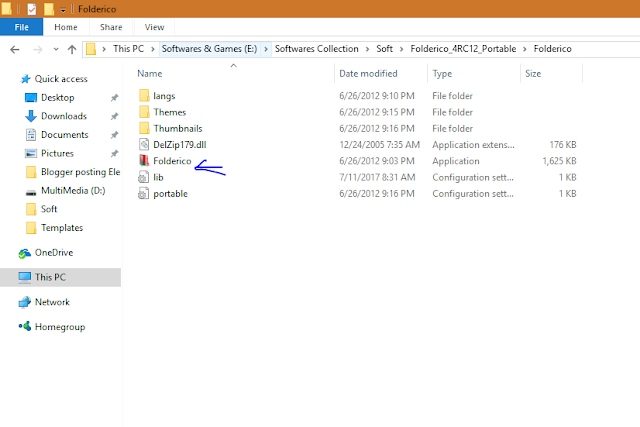
Task: Select the Soft breadcrumb in address bar
Action: click(x=384, y=49)
